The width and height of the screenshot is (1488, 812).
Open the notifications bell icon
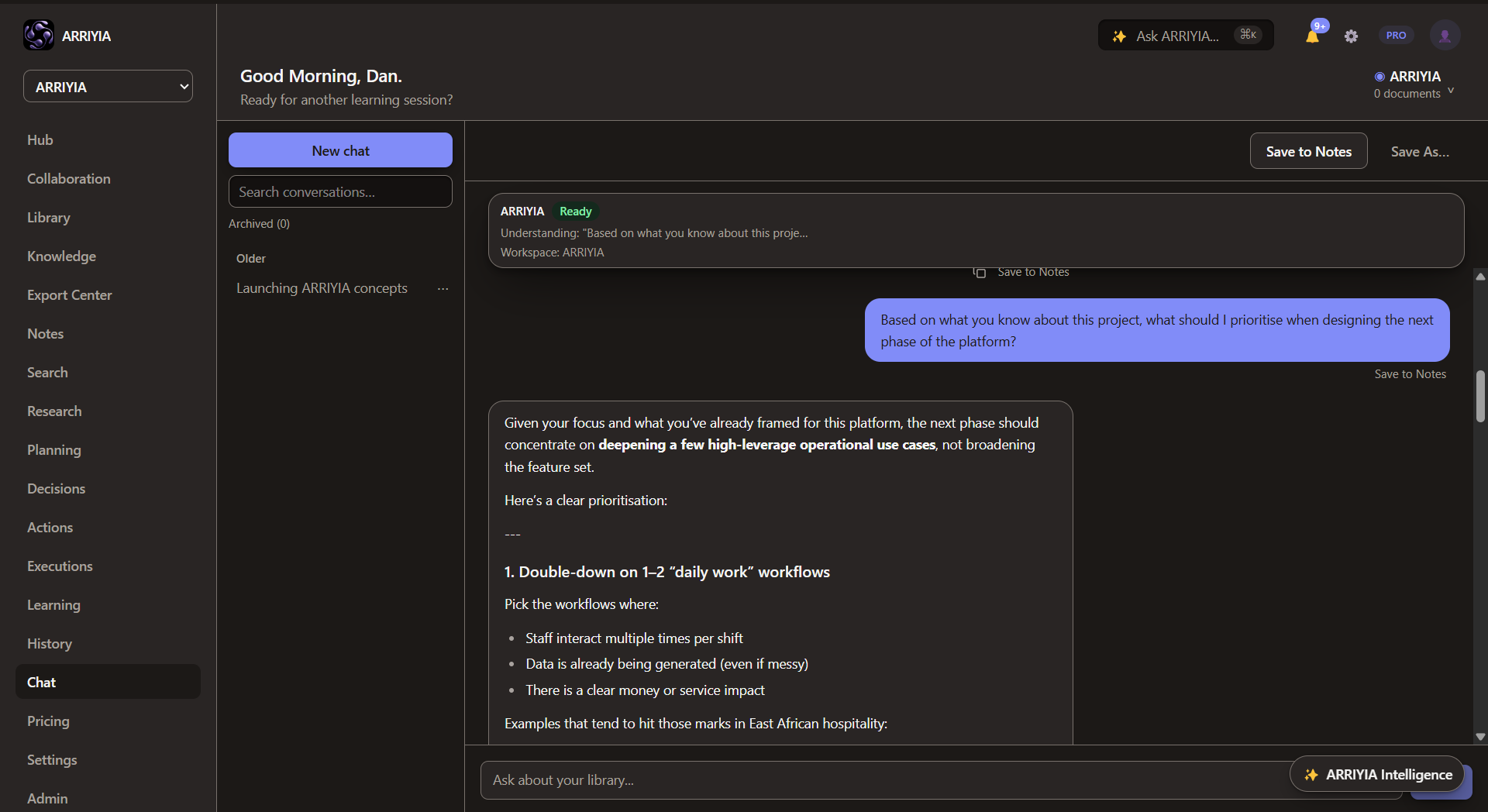point(1312,36)
